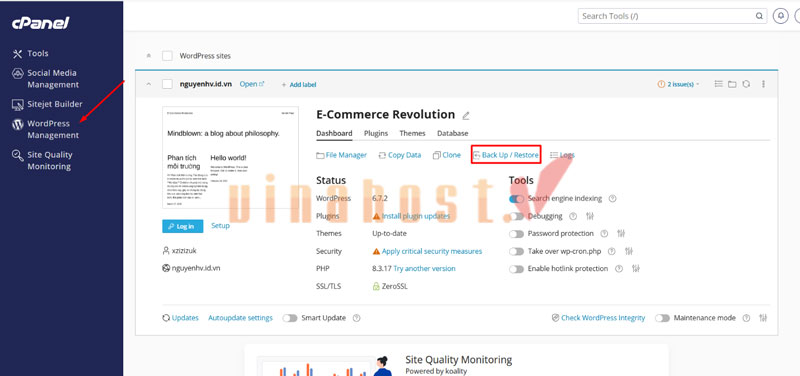800x376 pixels.
Task: Click the site preview thumbnail
Action: pyautogui.click(x=230, y=158)
